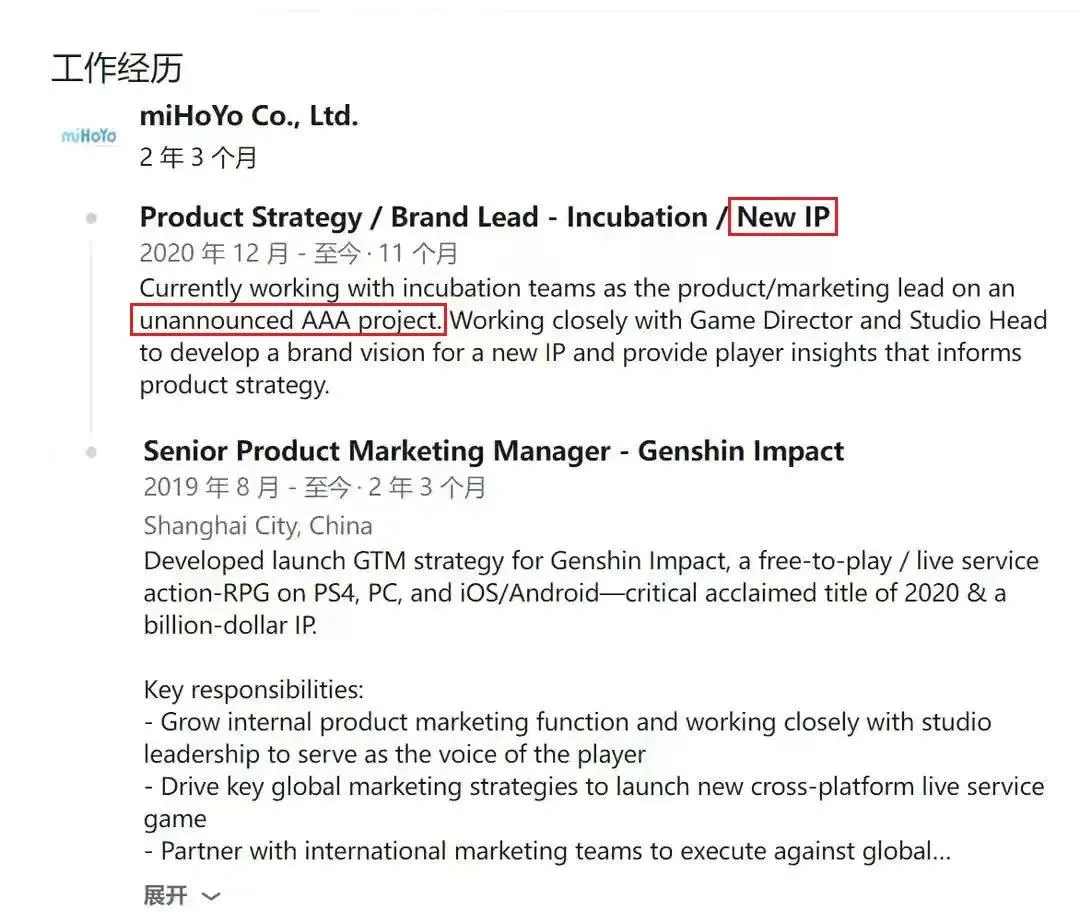Click the "Grow internal product marketing function" line
The height and width of the screenshot is (912, 1080).
point(575,722)
